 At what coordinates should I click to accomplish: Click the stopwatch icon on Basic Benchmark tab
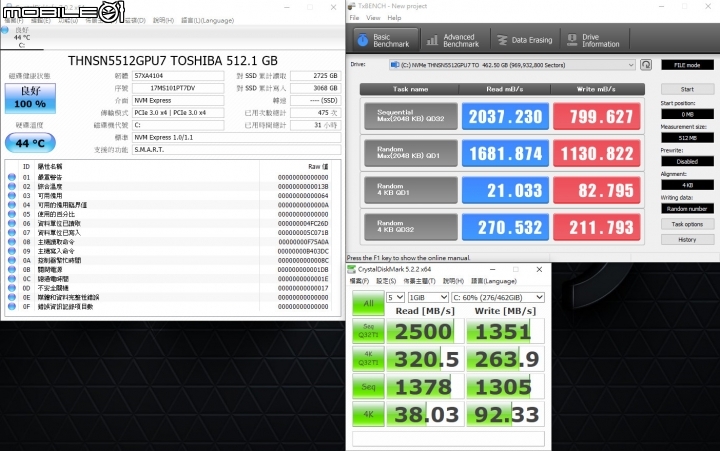[363, 40]
